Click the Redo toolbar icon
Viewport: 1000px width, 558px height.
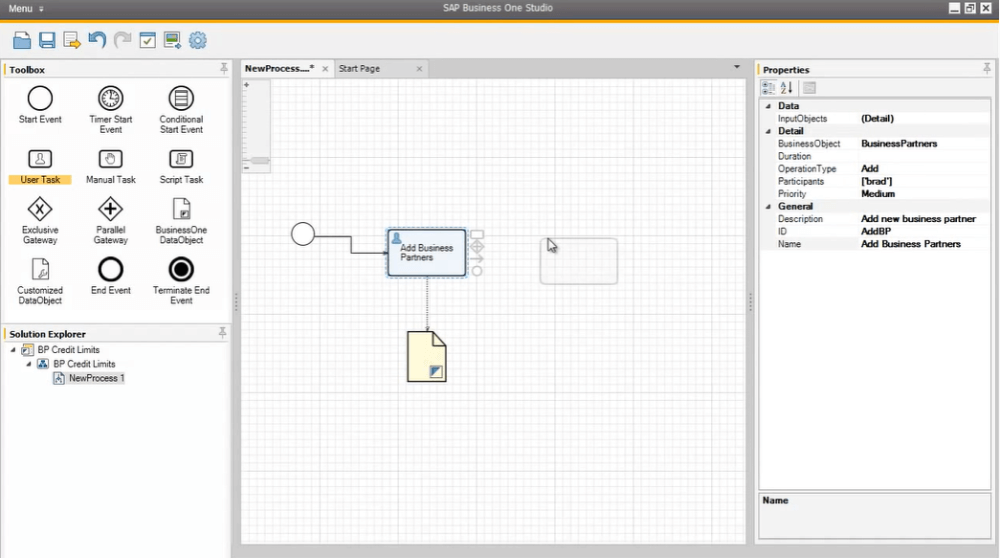tap(122, 40)
